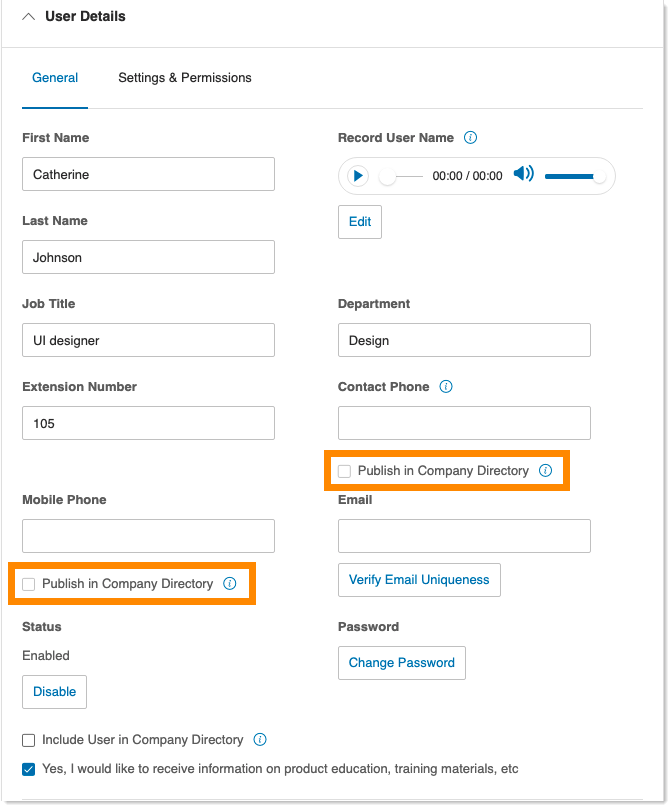Image resolution: width=672 pixels, height=809 pixels.
Task: Click Verify Email Uniqueness
Action: click(418, 580)
